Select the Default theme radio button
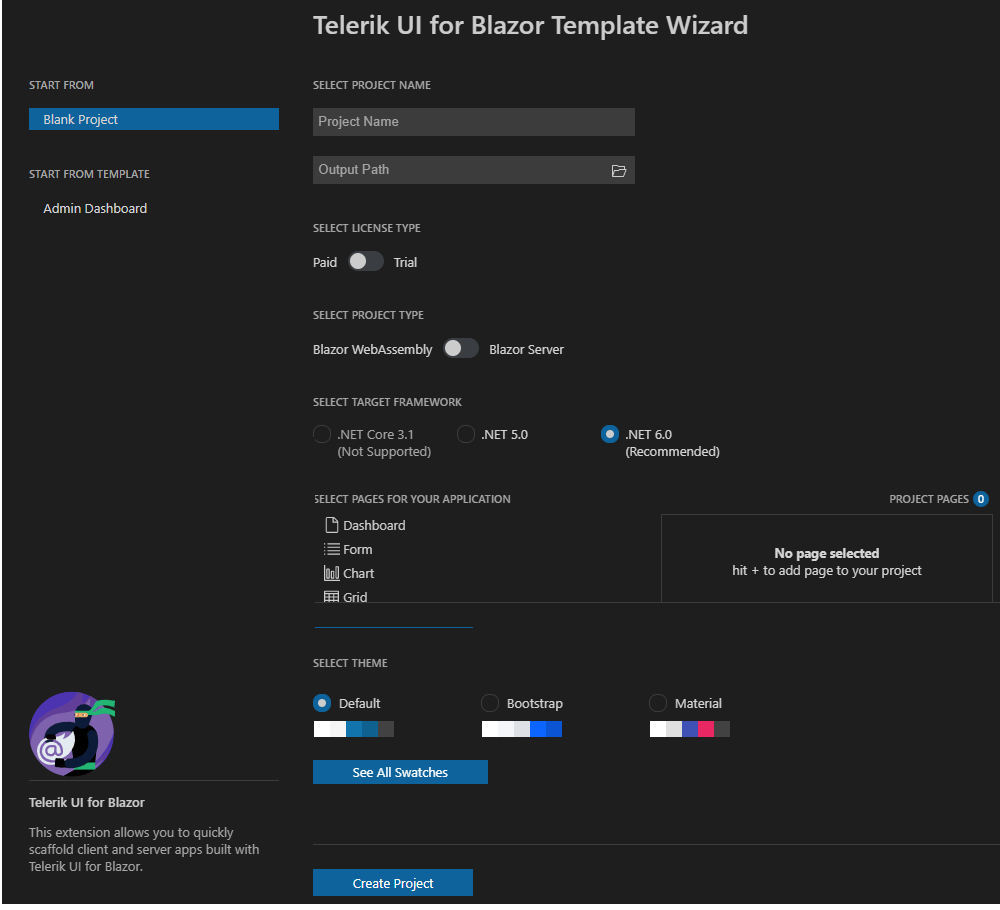Image resolution: width=1000 pixels, height=910 pixels. [x=322, y=703]
